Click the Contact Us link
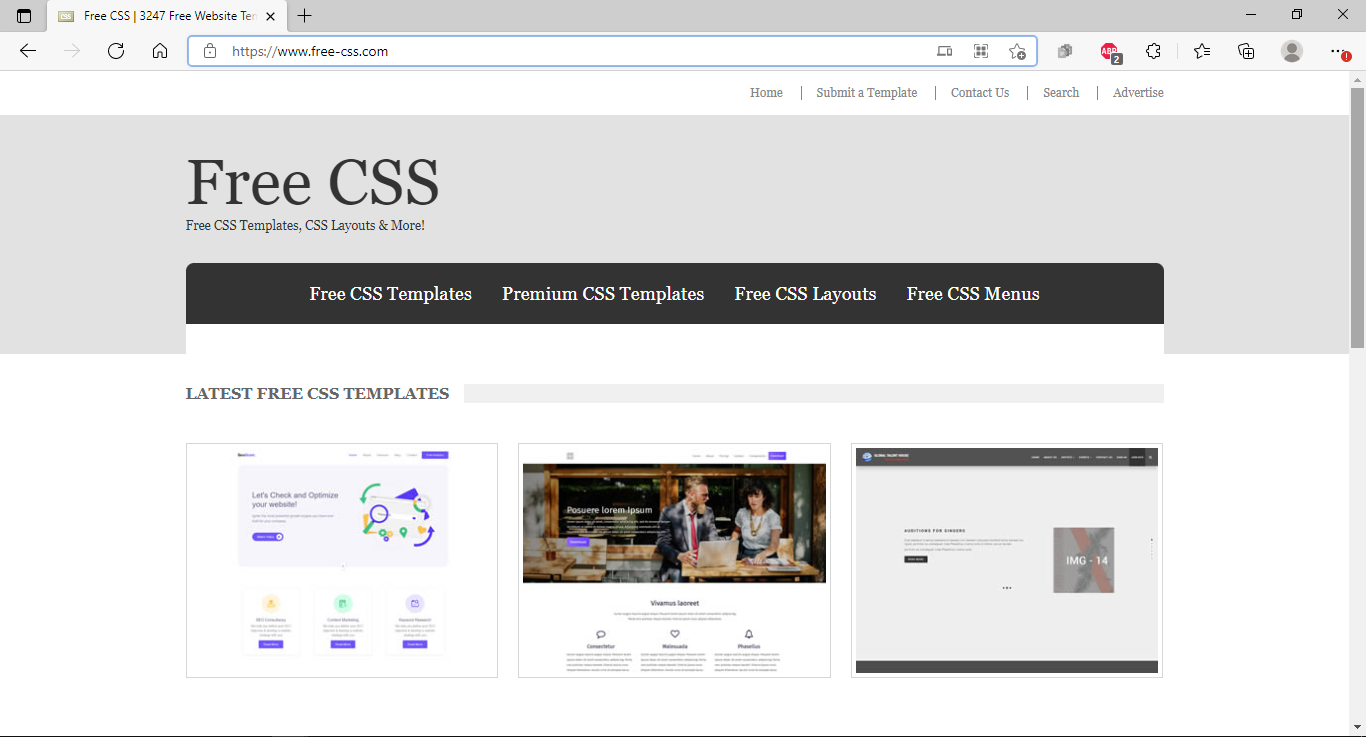This screenshot has width=1366, height=737. (x=979, y=92)
